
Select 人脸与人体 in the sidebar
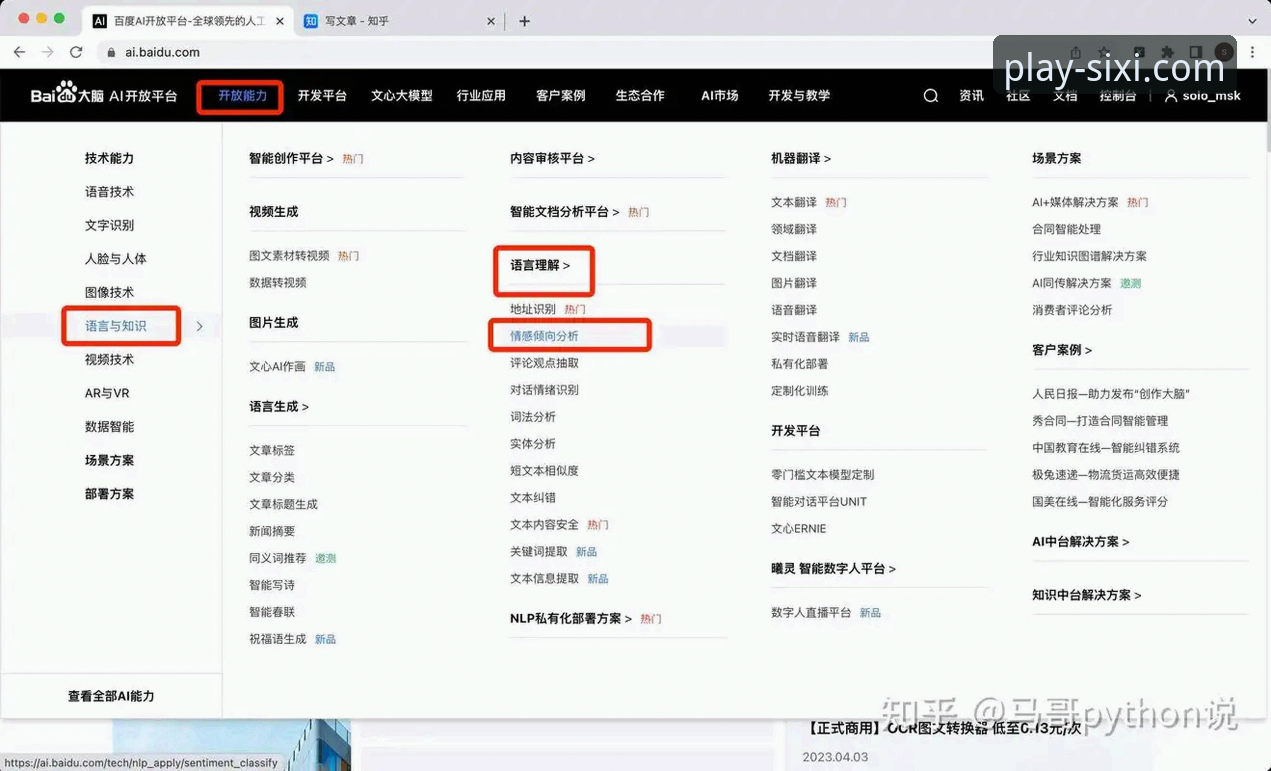[x=116, y=259]
